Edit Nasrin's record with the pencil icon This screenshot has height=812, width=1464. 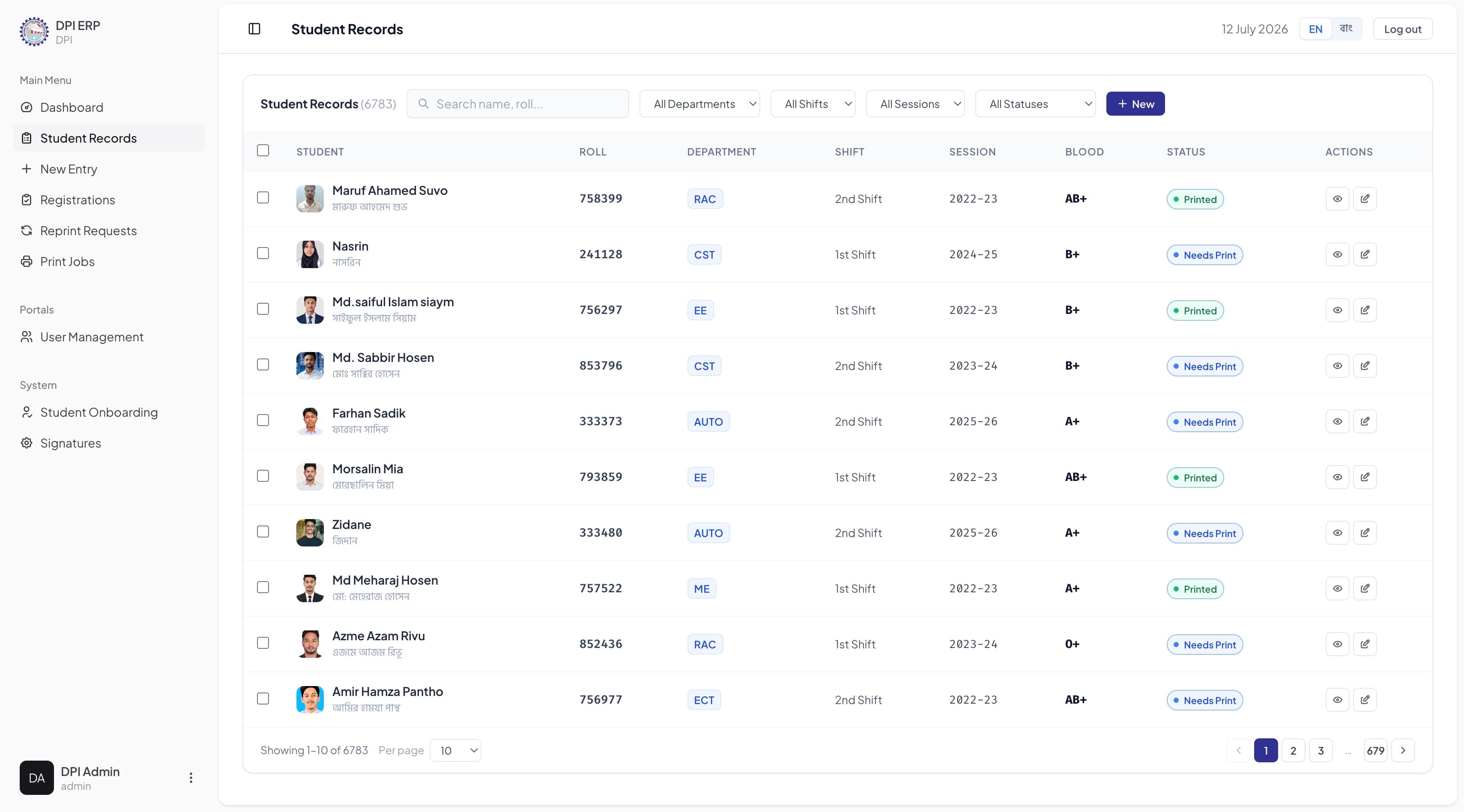1365,254
